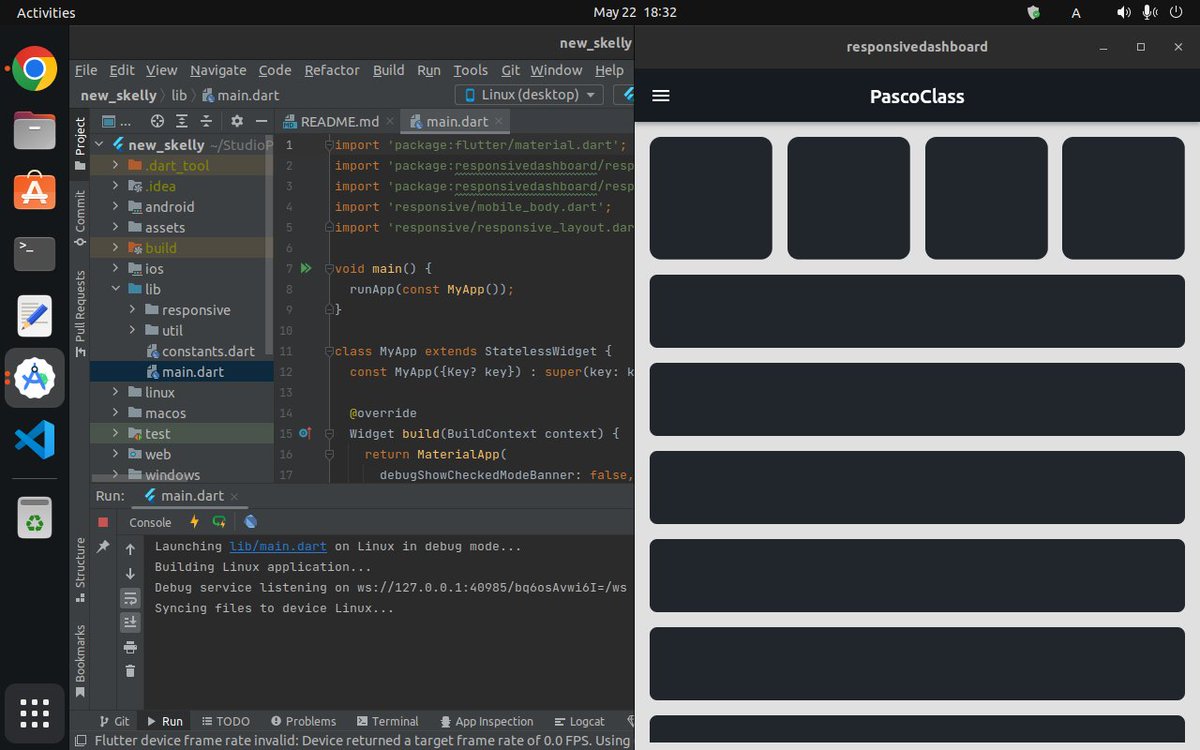Collapse the lib folder in project tree
This screenshot has height=750, width=1200.
point(116,289)
